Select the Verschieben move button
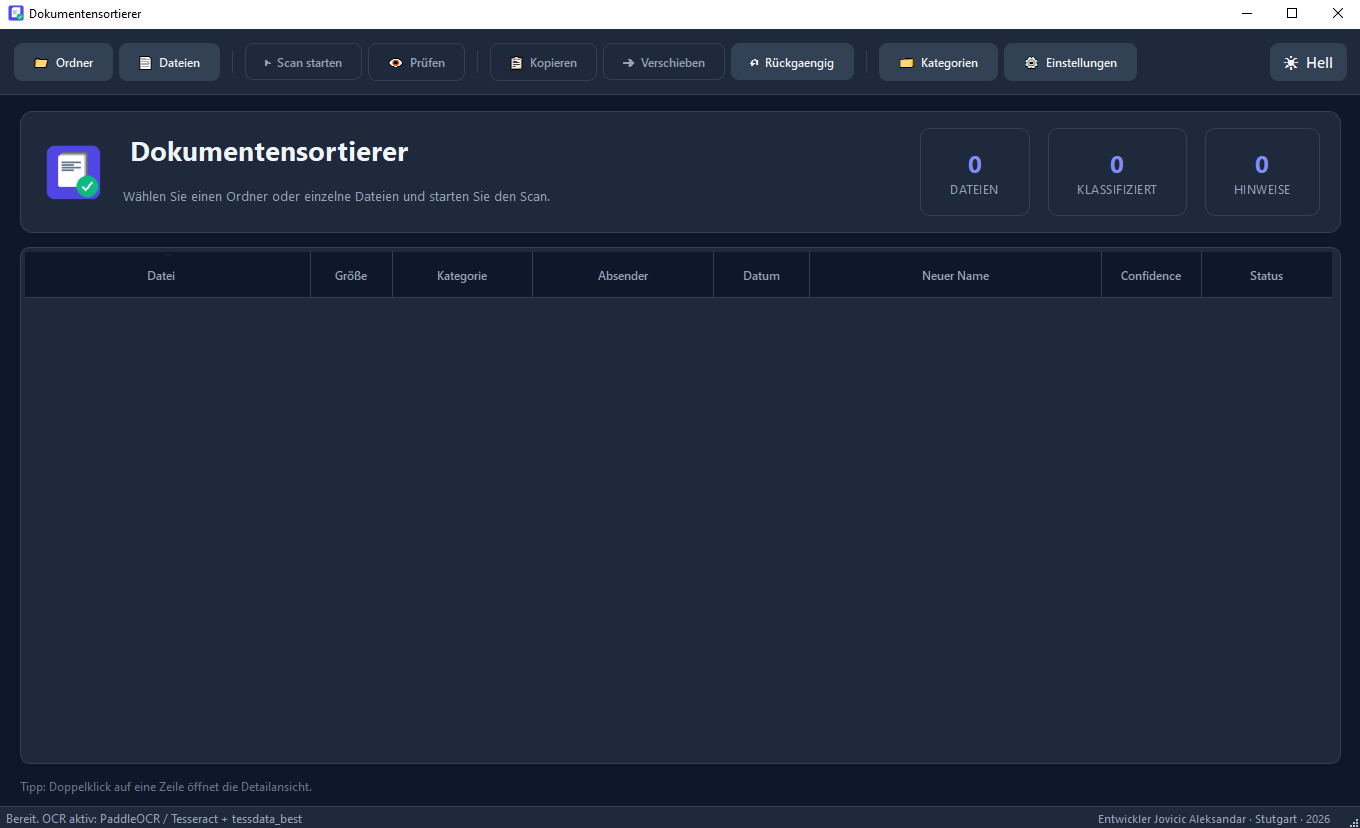Screen dimensions: 1360x828 coord(663,62)
